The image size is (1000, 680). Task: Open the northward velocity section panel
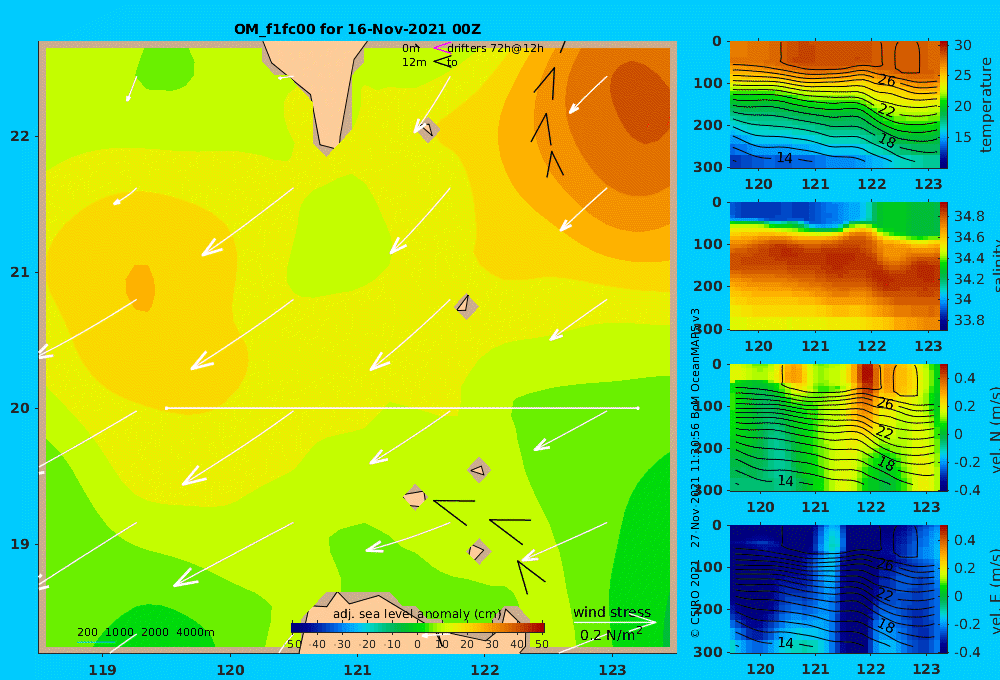point(834,427)
